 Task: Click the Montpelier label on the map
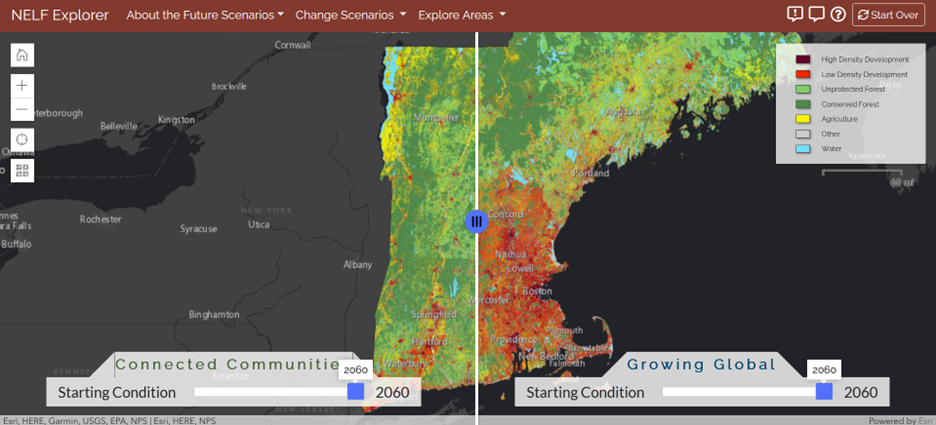[x=437, y=118]
